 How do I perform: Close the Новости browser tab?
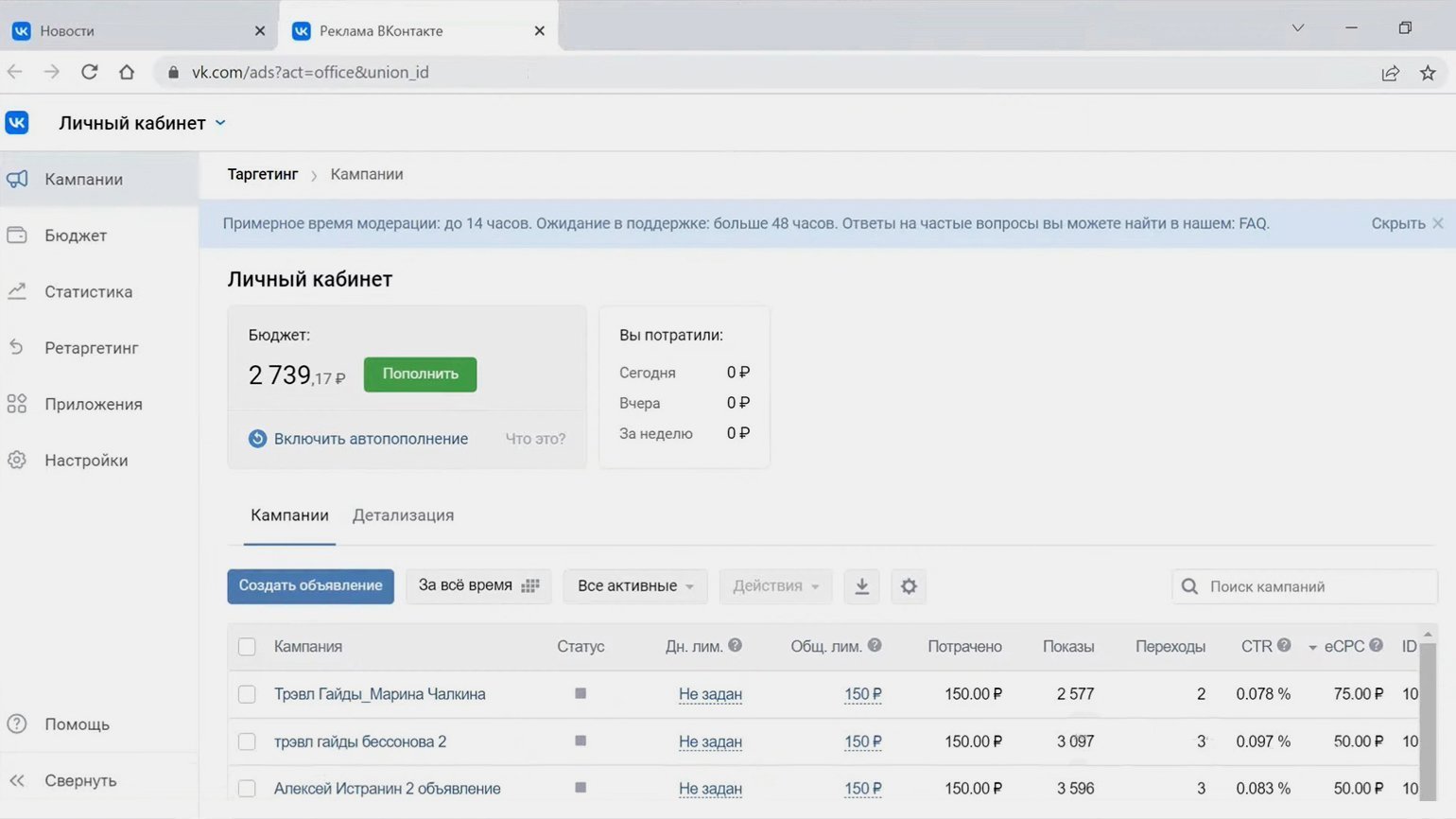point(260,30)
